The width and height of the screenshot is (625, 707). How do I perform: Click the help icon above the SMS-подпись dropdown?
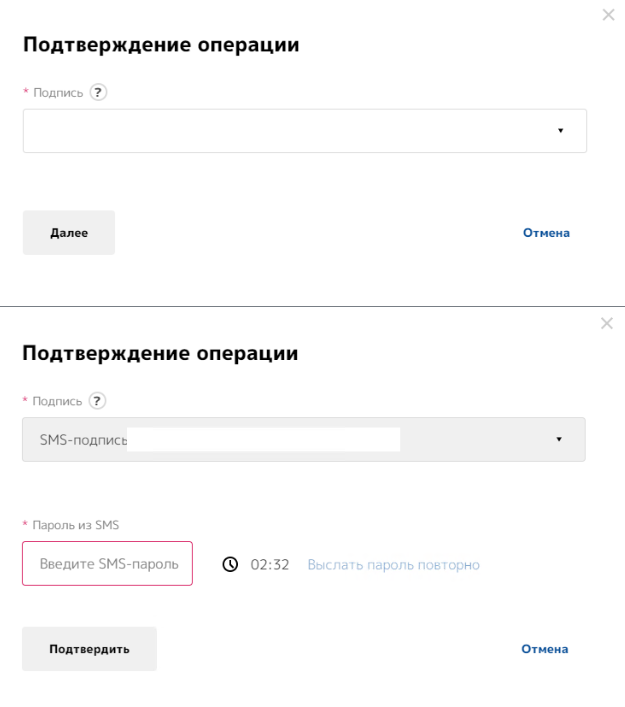point(97,401)
